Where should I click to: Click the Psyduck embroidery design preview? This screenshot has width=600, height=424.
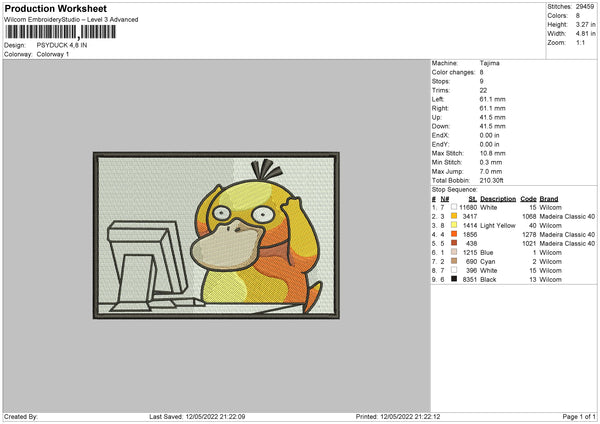pos(216,235)
